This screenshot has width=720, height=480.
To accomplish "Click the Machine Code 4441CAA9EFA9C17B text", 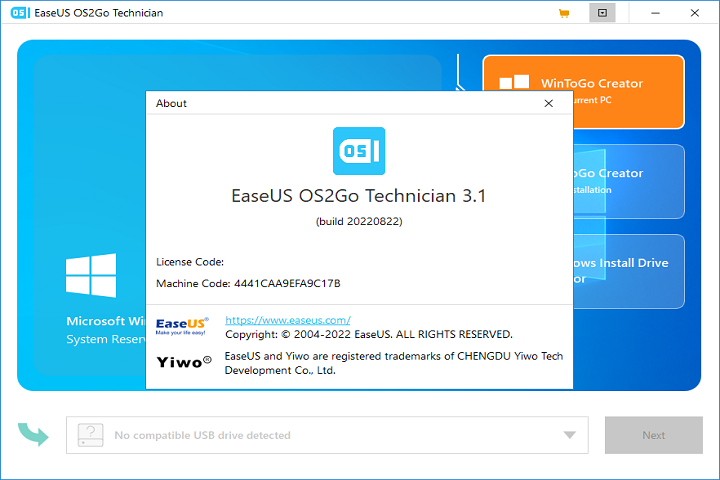I will tap(248, 283).
